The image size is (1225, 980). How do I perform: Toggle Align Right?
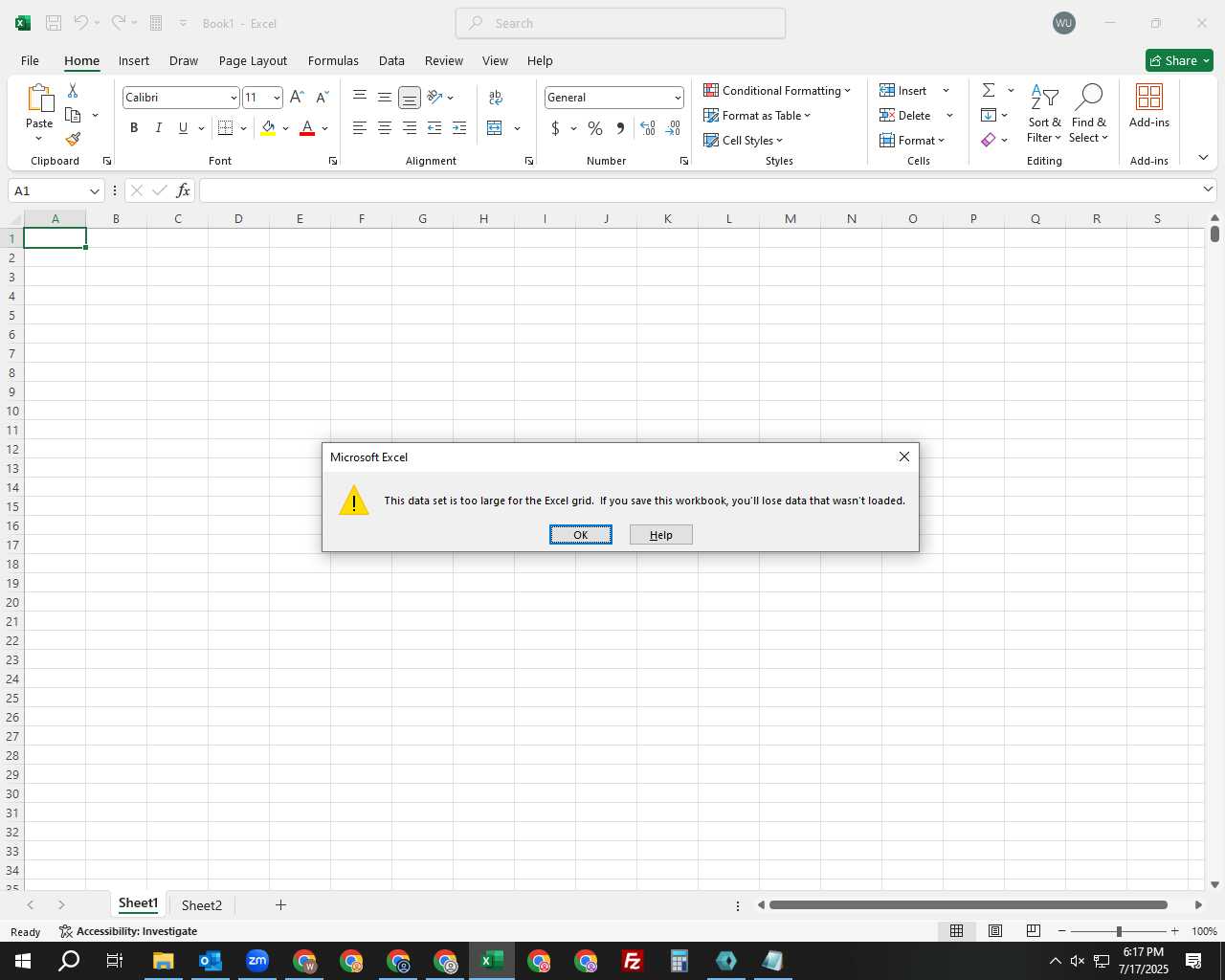click(x=410, y=128)
